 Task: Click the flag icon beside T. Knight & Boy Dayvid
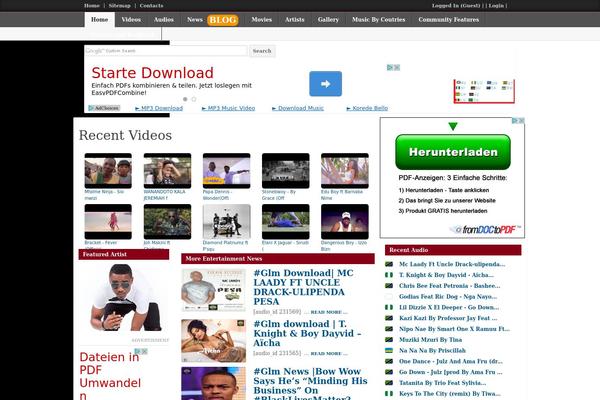click(x=389, y=275)
